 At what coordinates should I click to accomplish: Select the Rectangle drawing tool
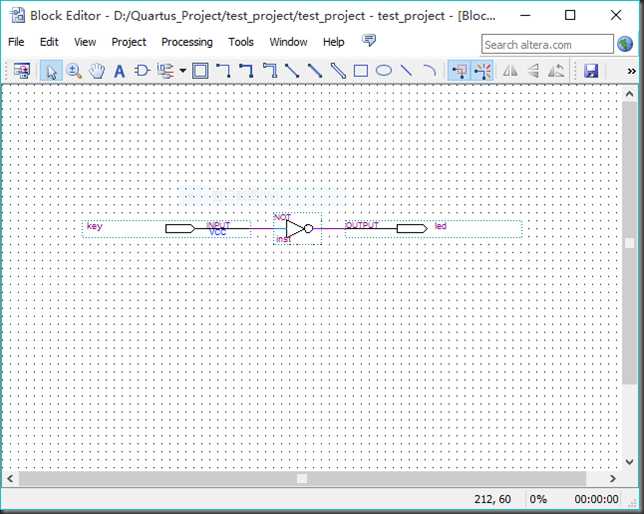tap(361, 71)
